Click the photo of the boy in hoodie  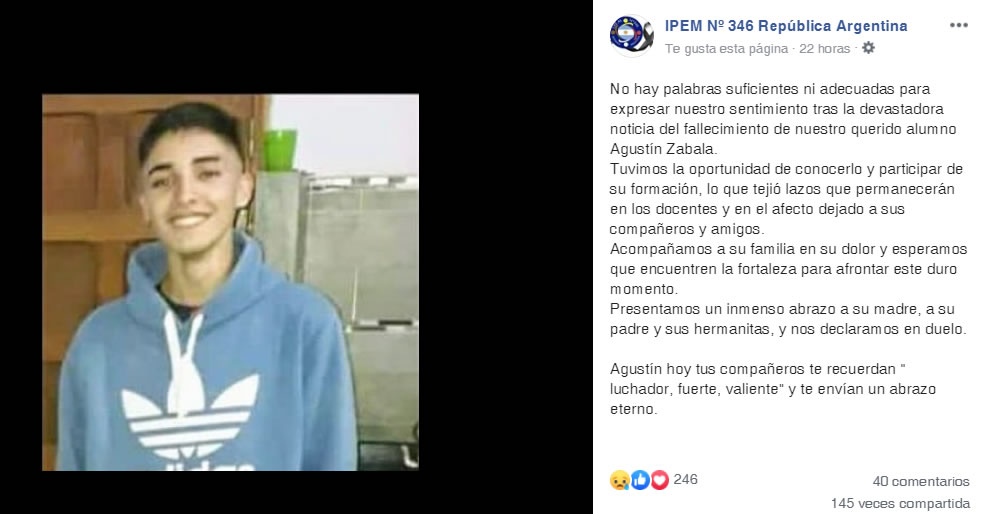pos(230,282)
